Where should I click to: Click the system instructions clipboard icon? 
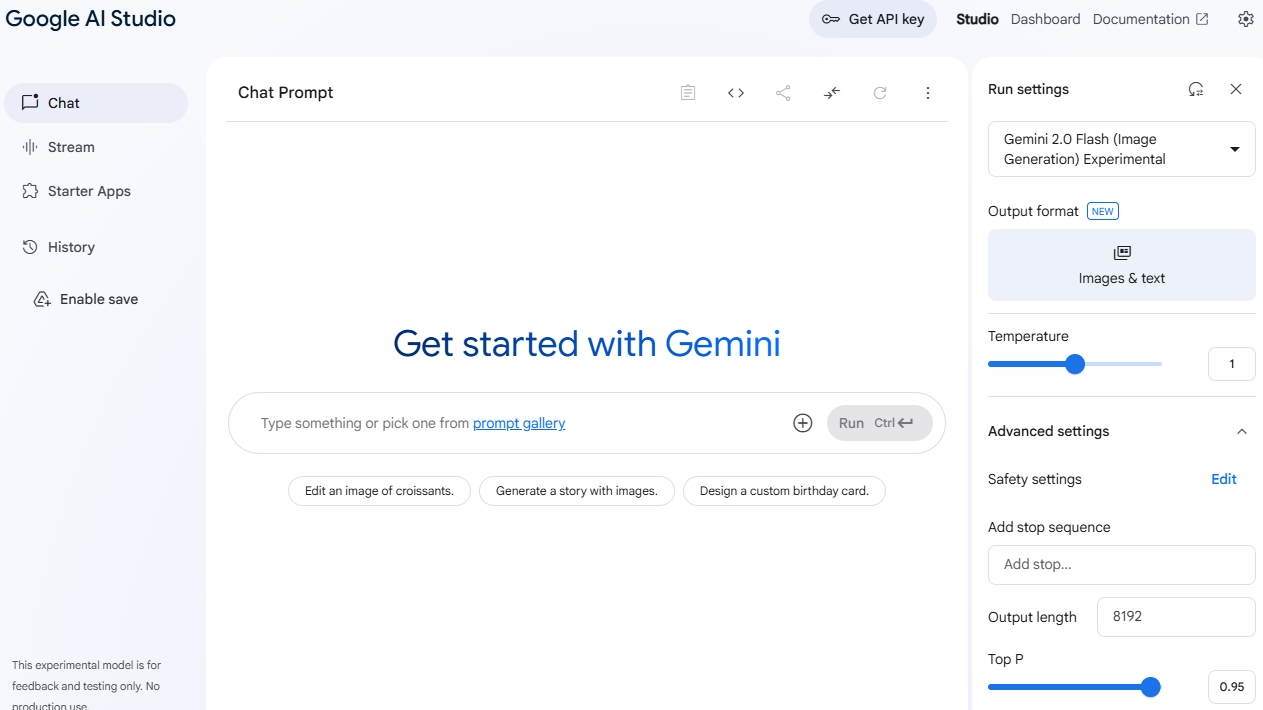[x=688, y=93]
